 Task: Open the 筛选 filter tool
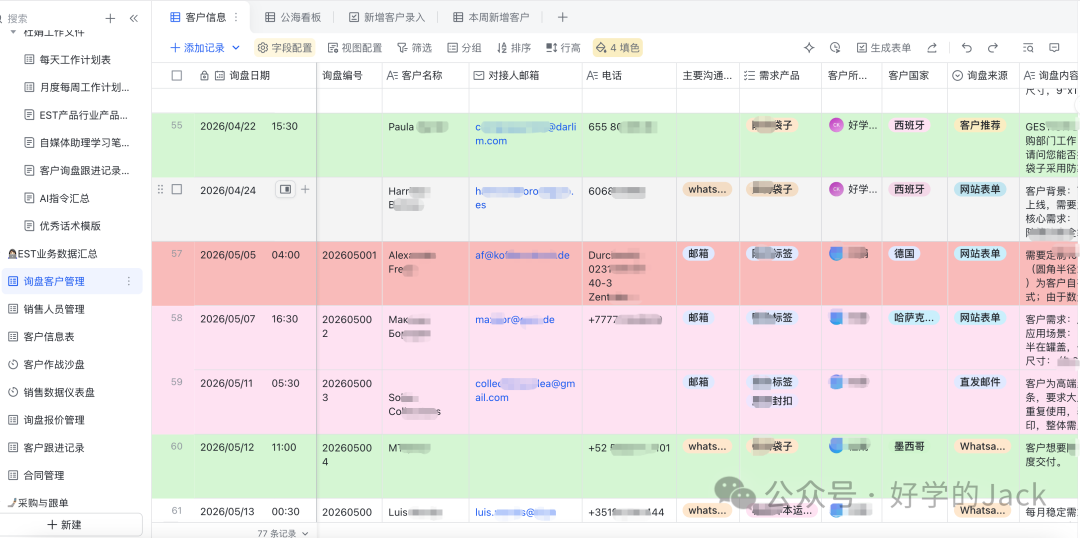coord(414,48)
